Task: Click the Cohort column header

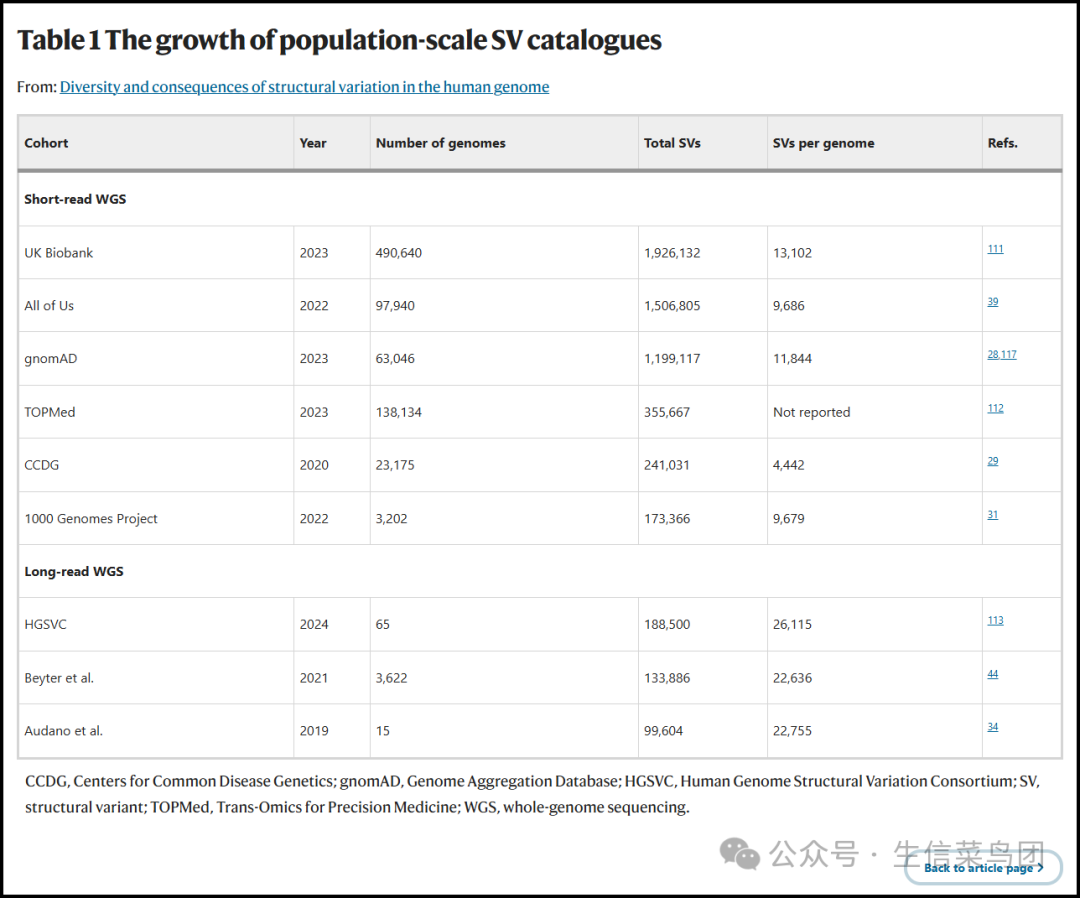Action: point(46,143)
